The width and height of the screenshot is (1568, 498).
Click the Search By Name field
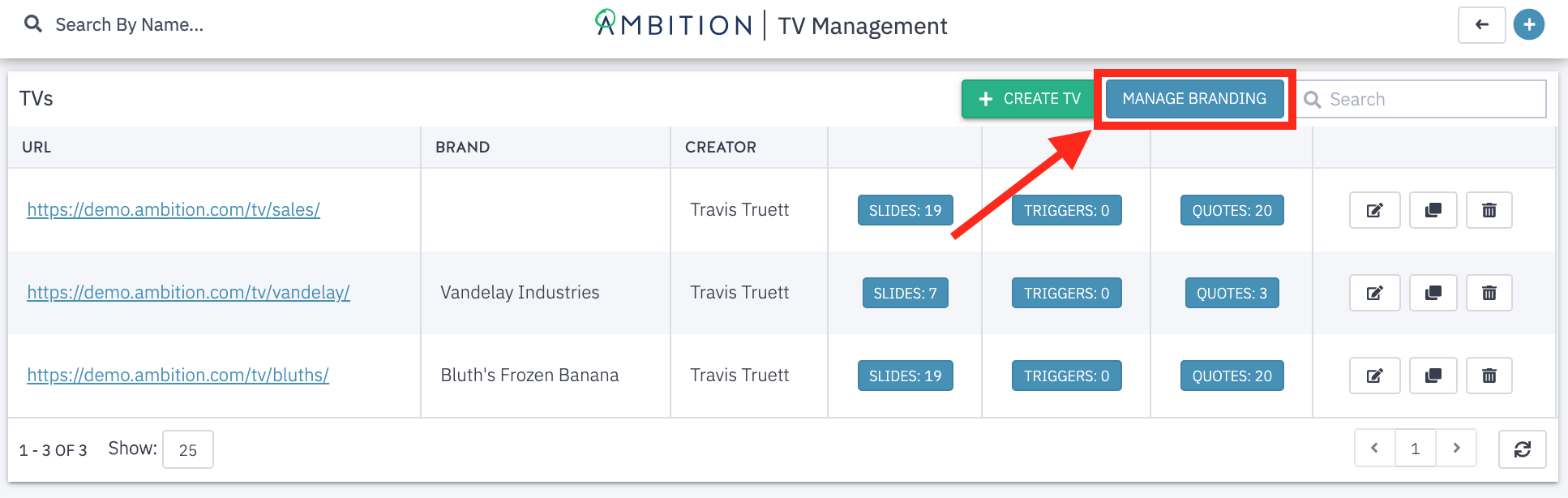129,25
